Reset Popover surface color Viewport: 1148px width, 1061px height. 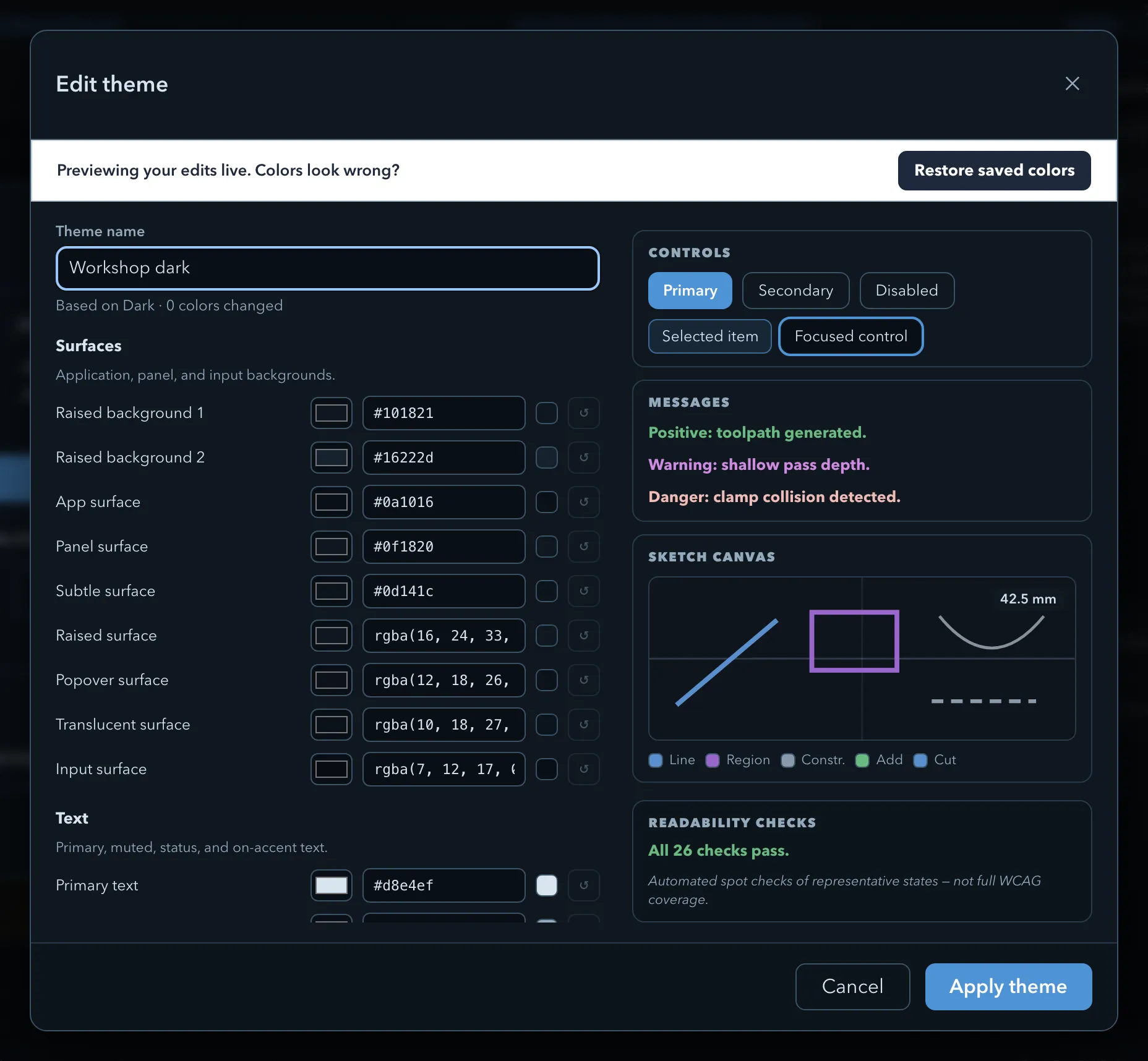pyautogui.click(x=583, y=680)
